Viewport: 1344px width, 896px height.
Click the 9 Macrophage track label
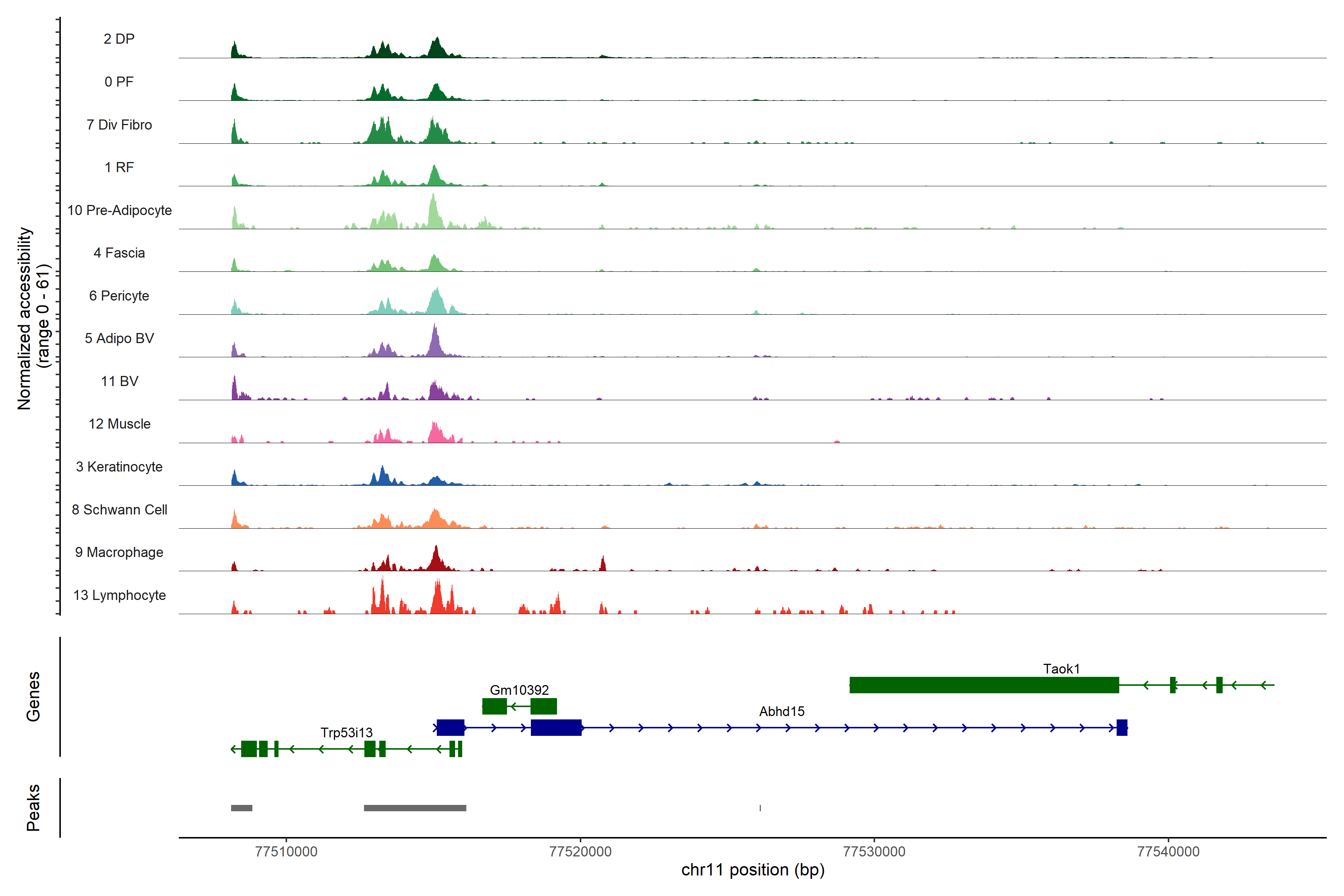(x=119, y=552)
